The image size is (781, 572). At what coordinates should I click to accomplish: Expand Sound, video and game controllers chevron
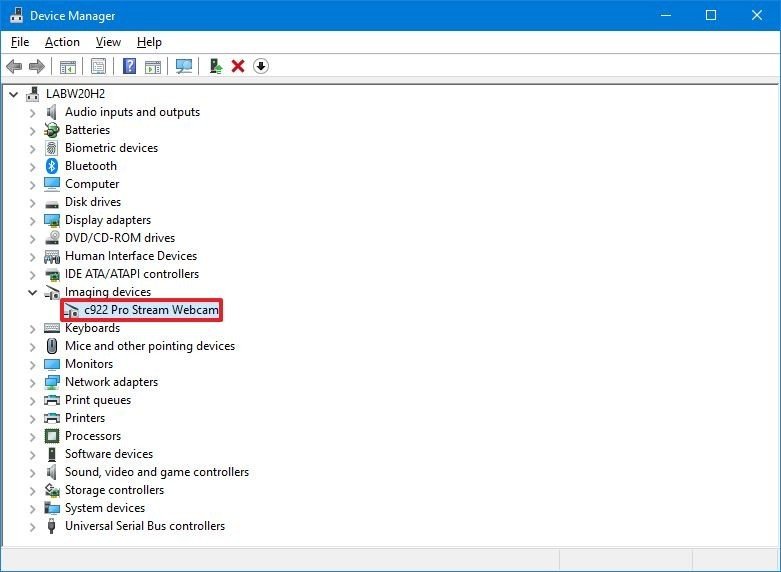[x=33, y=472]
